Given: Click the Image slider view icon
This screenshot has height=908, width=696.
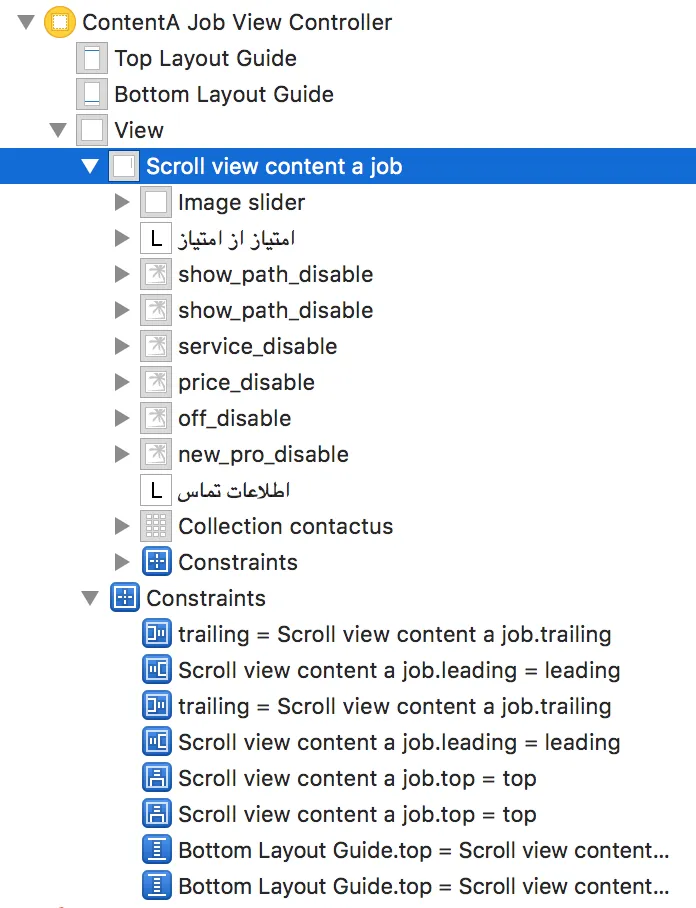Looking at the screenshot, I should coord(156,202).
